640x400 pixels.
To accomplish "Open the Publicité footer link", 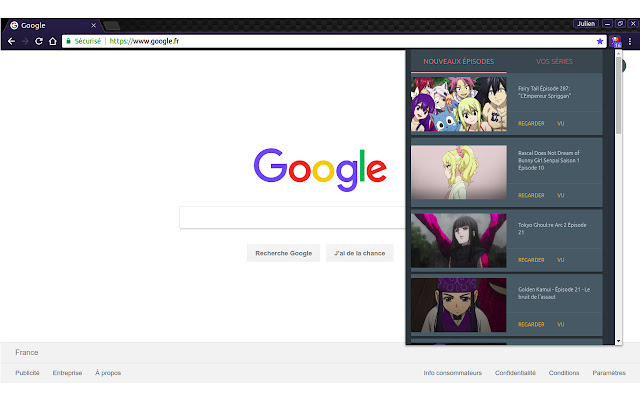I will click(27, 373).
